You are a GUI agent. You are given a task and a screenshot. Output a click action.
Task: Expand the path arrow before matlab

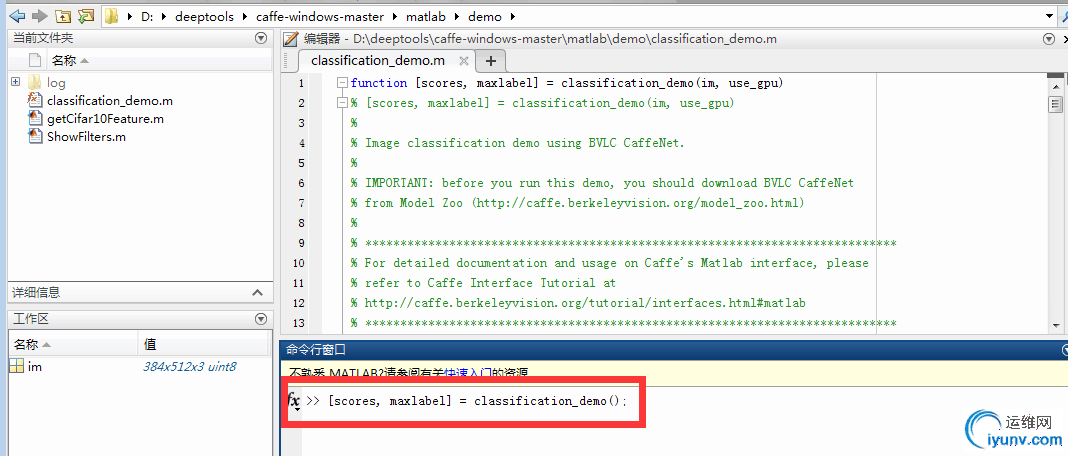point(395,16)
